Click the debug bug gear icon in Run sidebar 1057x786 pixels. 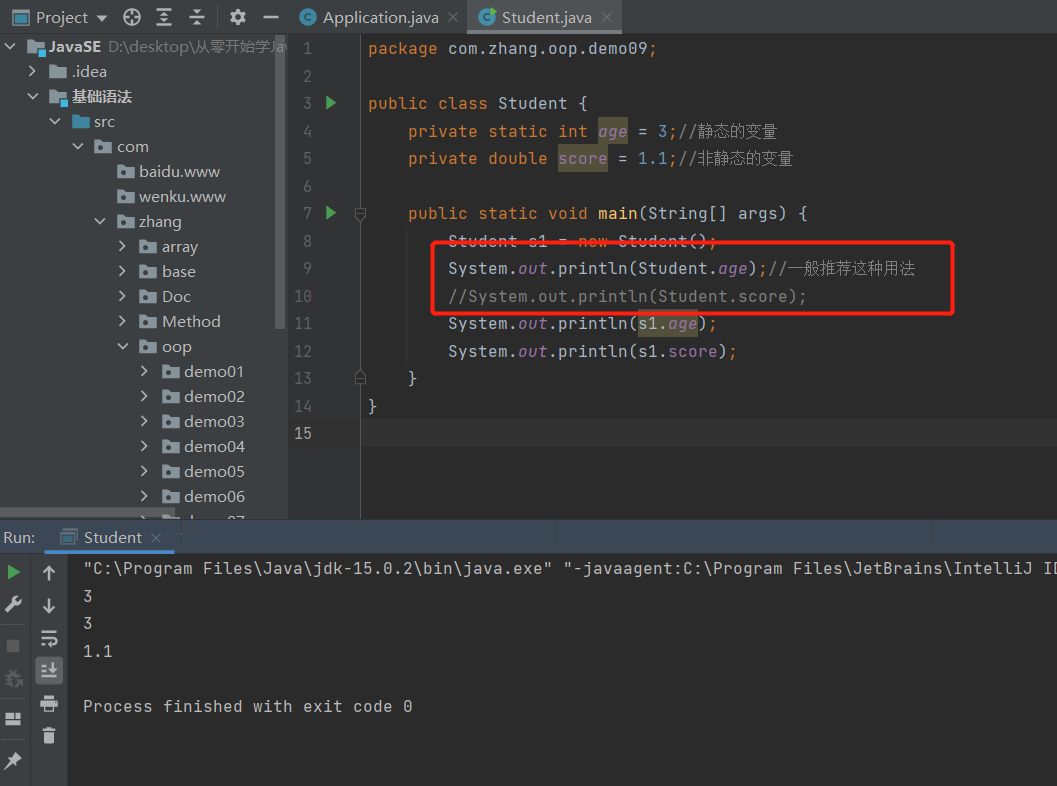coord(13,677)
